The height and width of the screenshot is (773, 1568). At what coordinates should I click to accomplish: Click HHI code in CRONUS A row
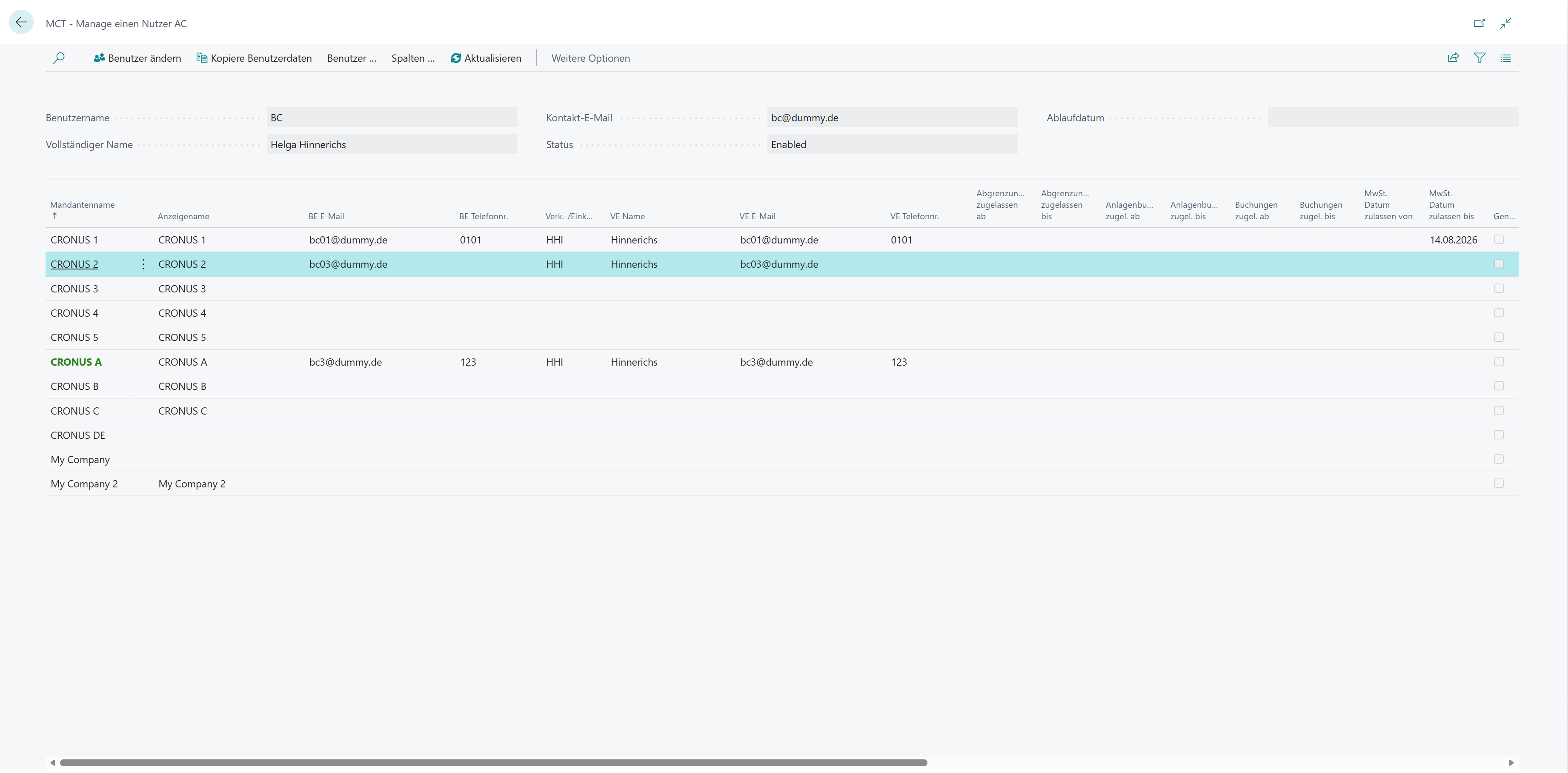pyautogui.click(x=555, y=362)
